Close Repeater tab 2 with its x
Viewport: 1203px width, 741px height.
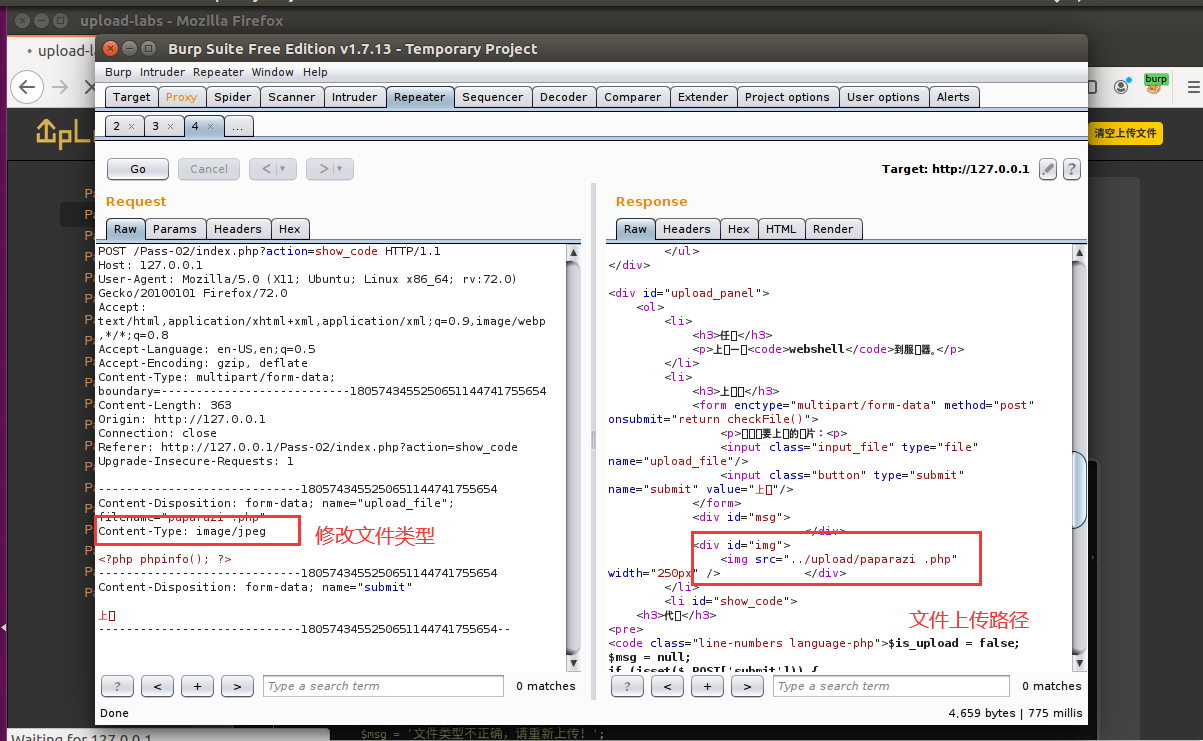pos(132,127)
